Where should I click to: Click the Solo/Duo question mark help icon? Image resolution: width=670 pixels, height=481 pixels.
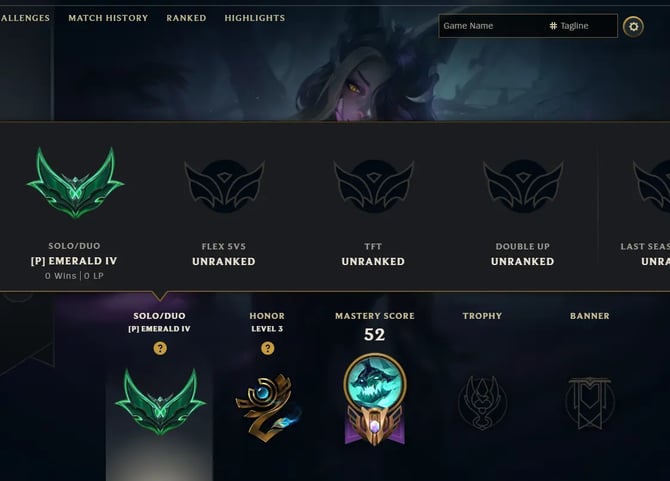click(x=160, y=348)
